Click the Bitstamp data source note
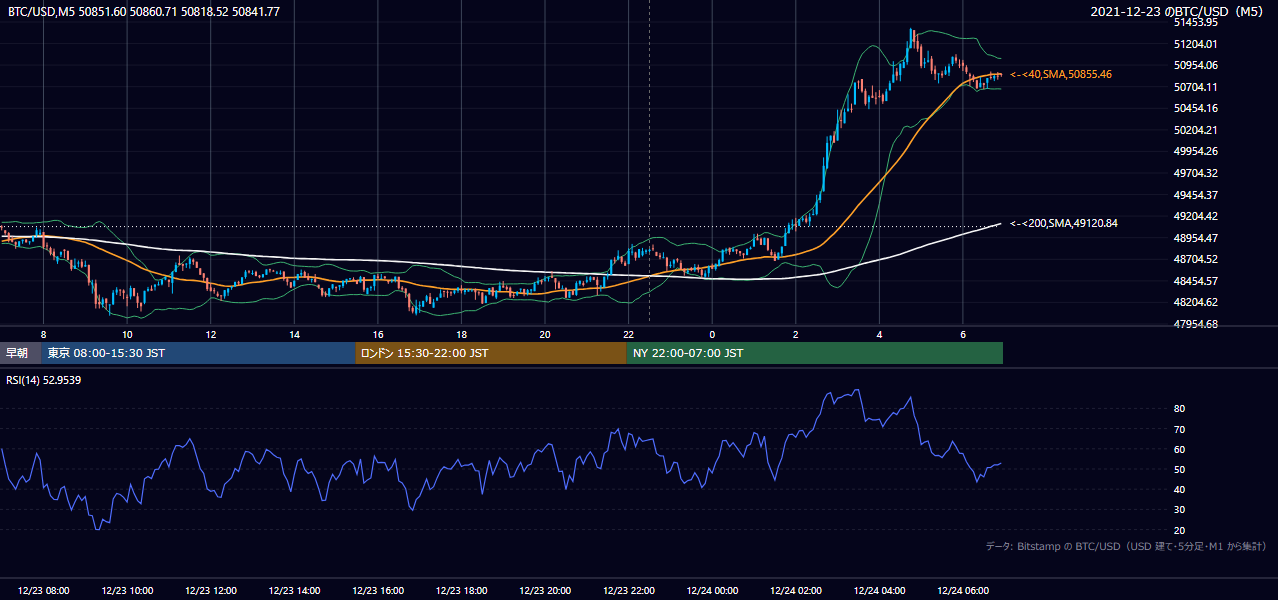Image resolution: width=1278 pixels, height=600 pixels. [1126, 547]
